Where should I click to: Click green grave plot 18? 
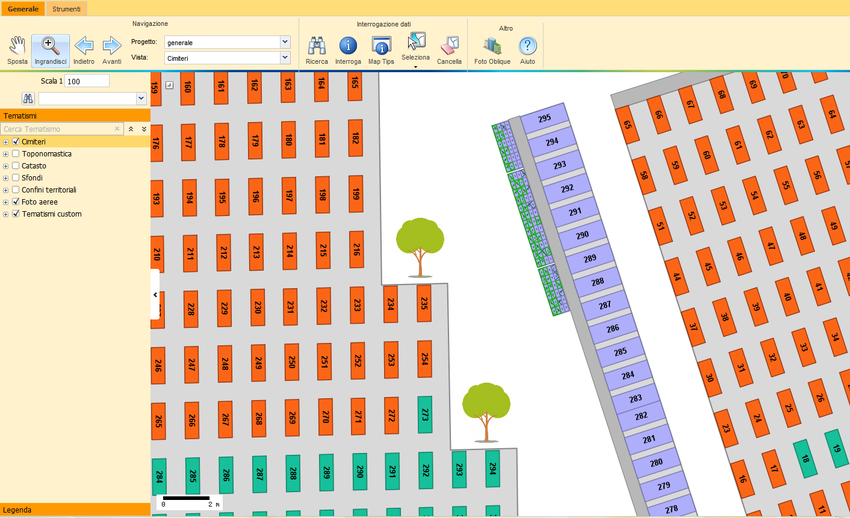pos(805,459)
